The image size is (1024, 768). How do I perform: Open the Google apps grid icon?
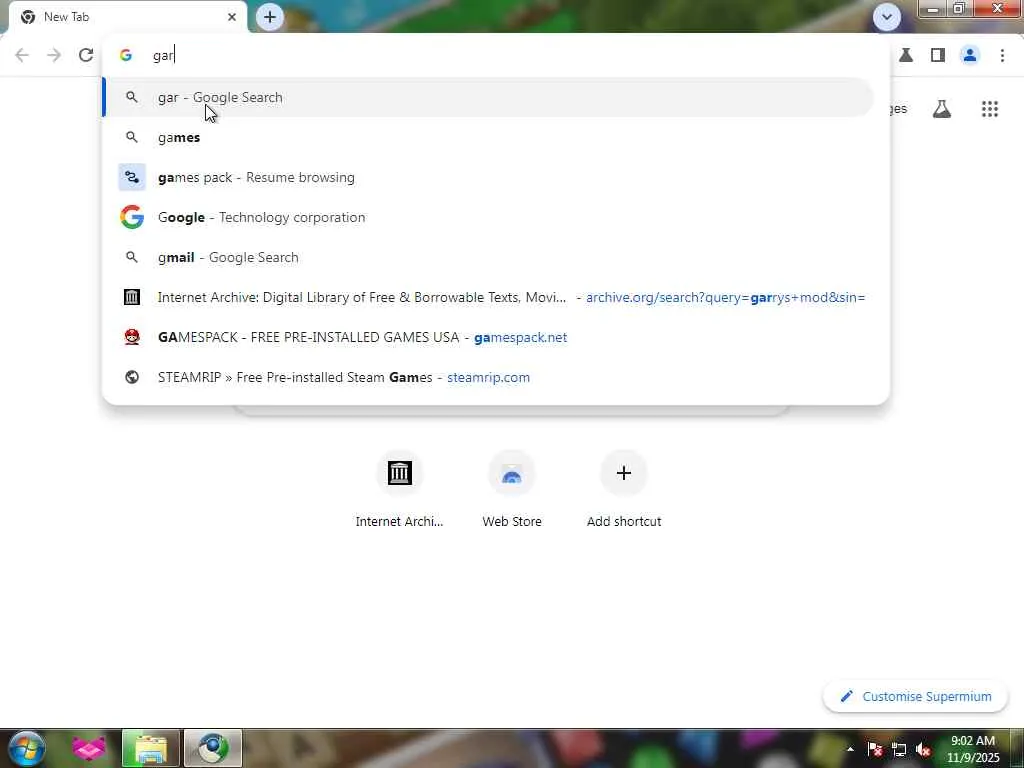[x=990, y=109]
